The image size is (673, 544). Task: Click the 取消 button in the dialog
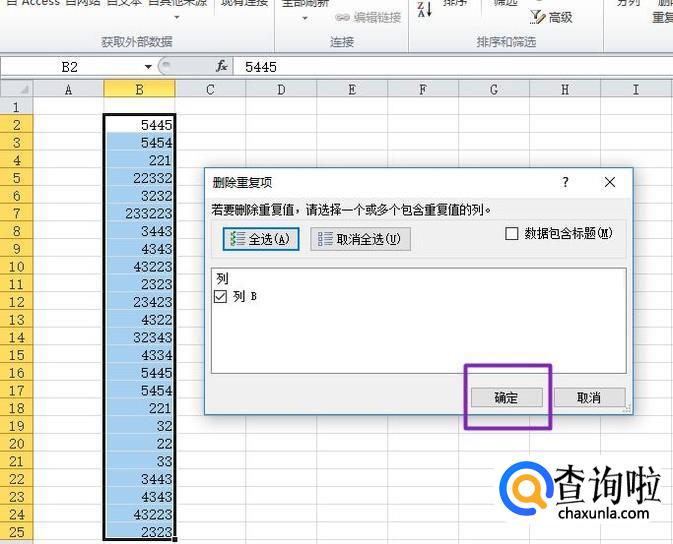(x=589, y=398)
